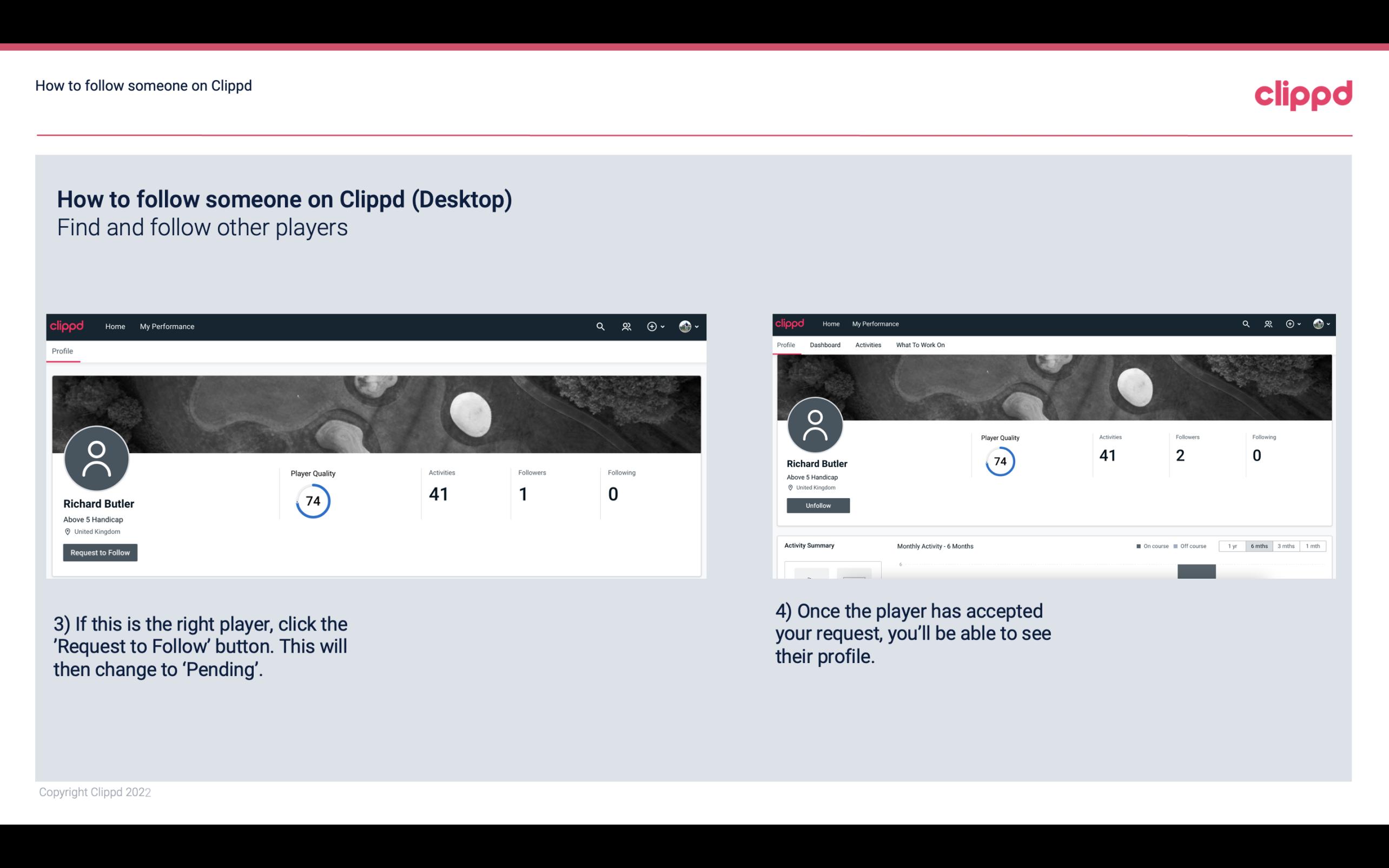Click the 'Request to Follow' button

(x=100, y=552)
